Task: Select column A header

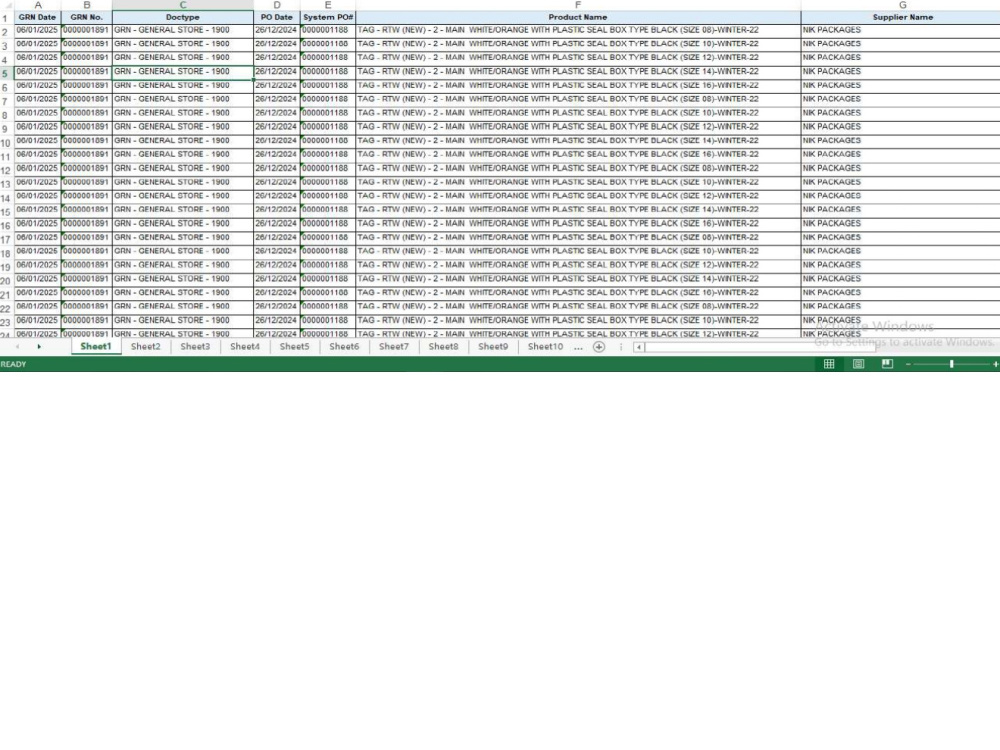Action: pos(38,5)
